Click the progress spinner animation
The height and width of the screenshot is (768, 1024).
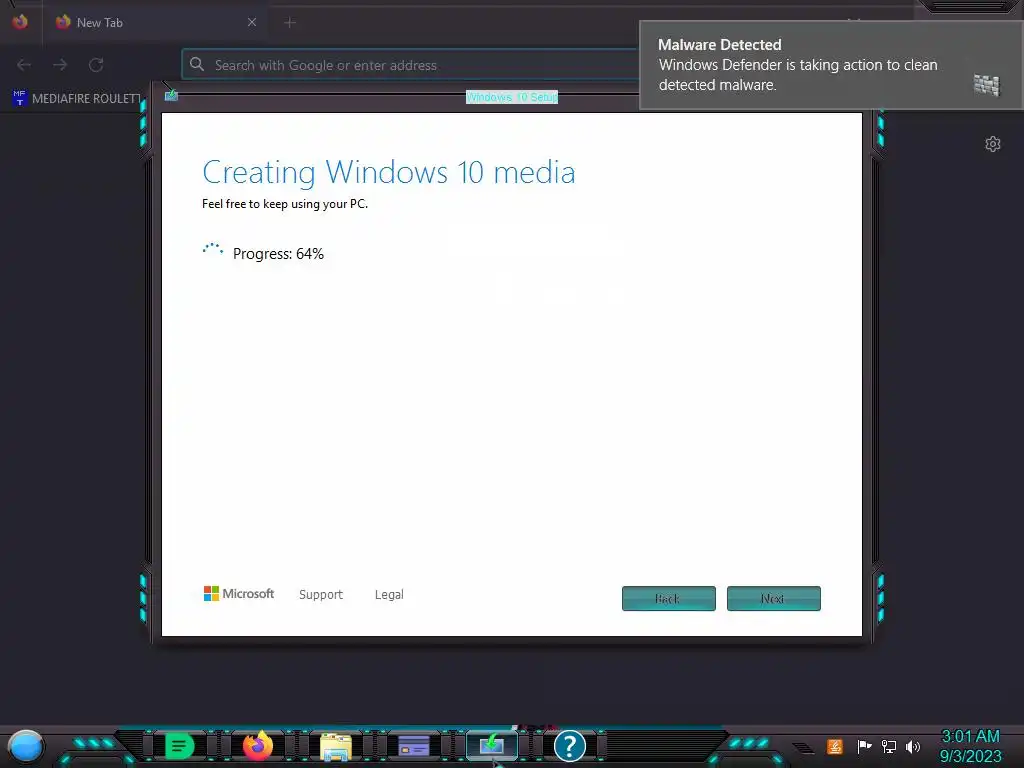tap(213, 250)
